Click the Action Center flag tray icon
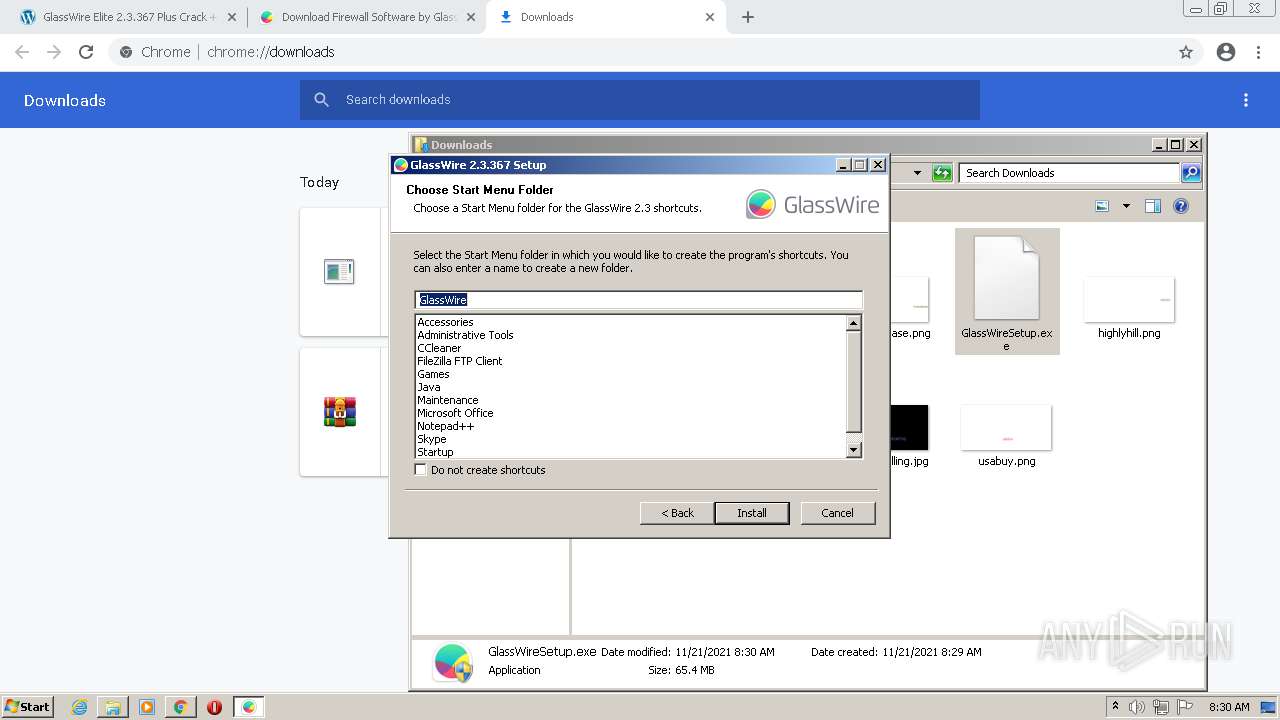 [1185, 707]
